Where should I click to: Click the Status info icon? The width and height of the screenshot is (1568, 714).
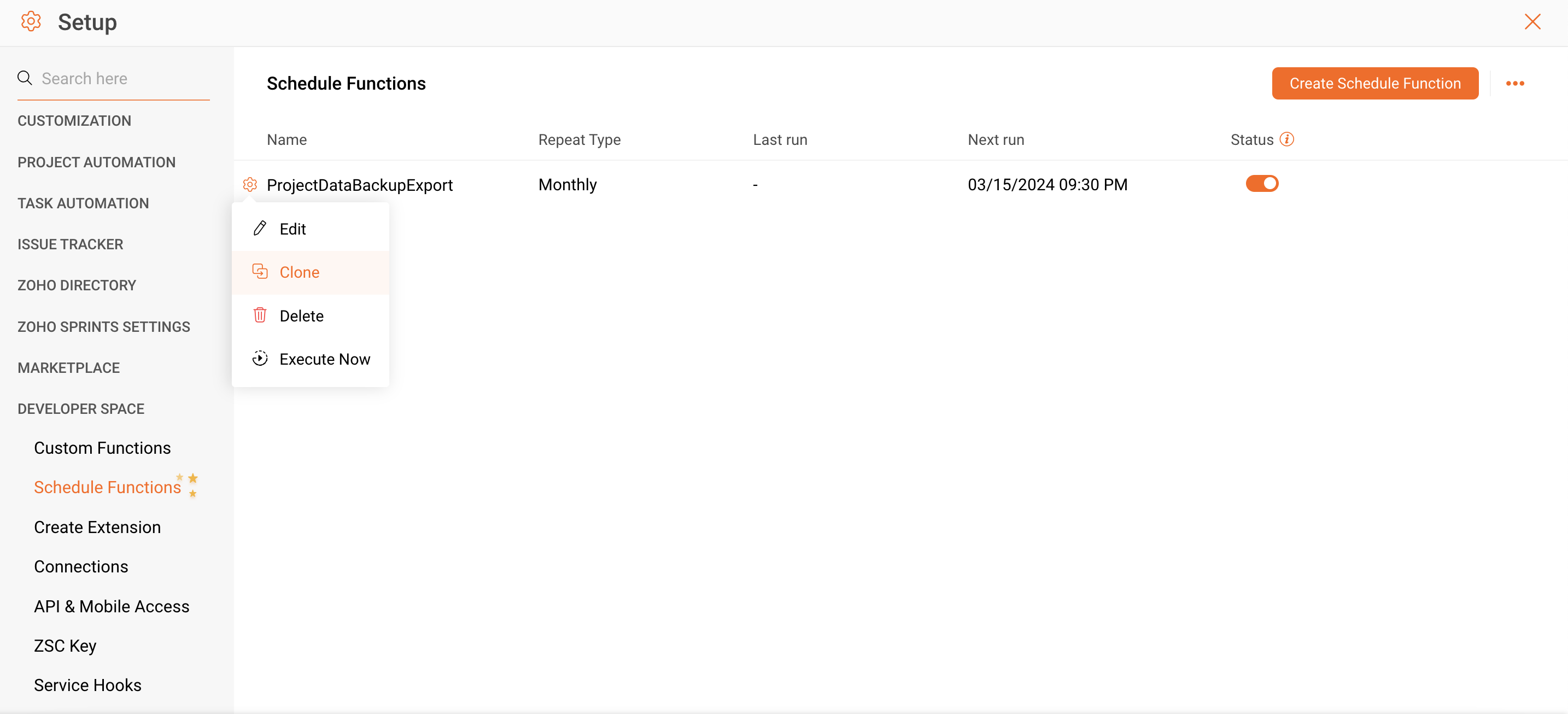point(1286,139)
